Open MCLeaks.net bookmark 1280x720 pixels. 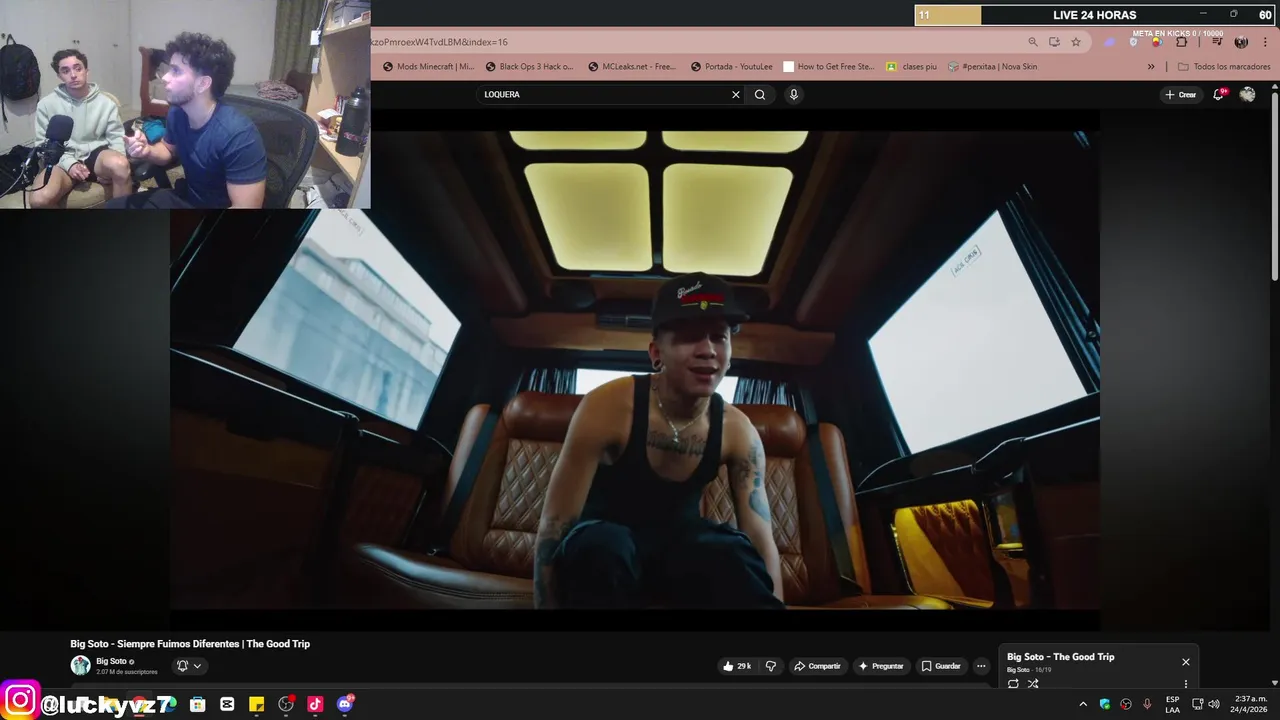[x=632, y=67]
